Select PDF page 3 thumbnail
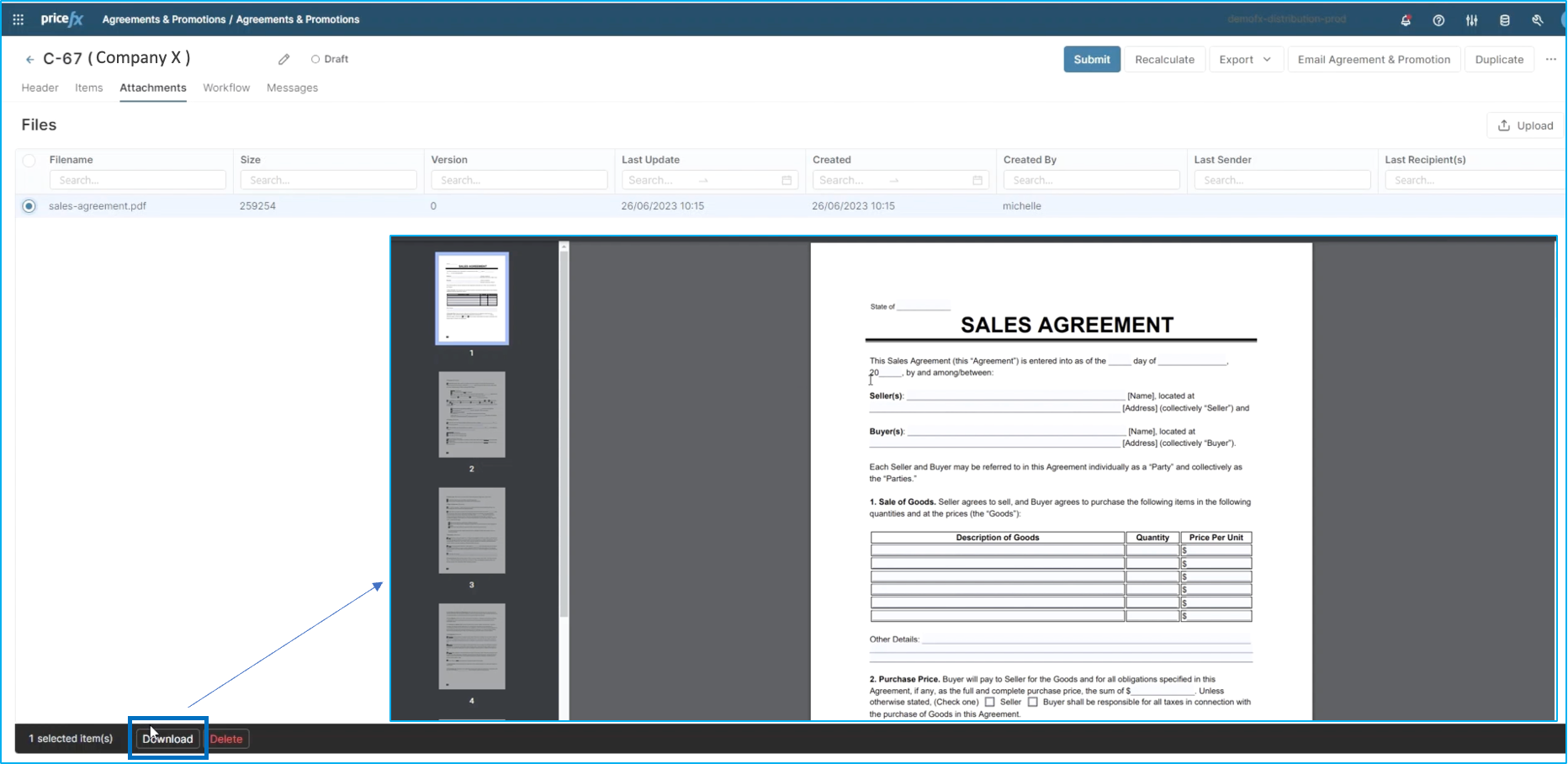1568x764 pixels. [472, 531]
